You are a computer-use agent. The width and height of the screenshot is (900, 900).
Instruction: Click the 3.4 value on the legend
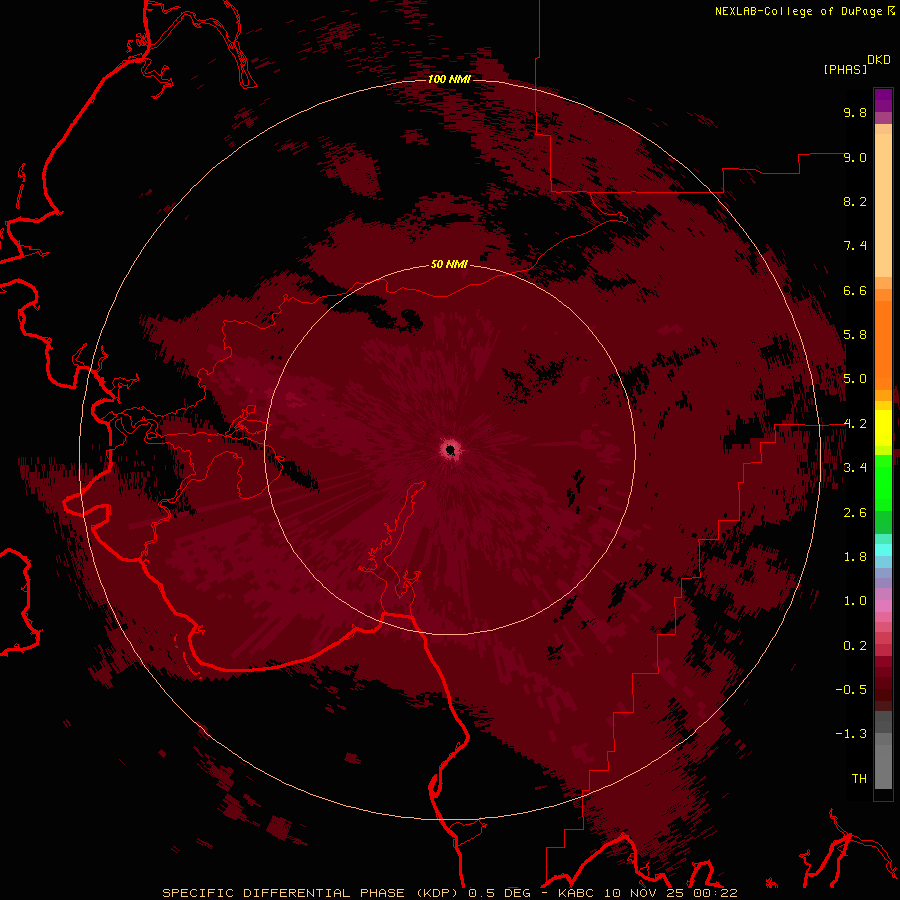point(855,468)
